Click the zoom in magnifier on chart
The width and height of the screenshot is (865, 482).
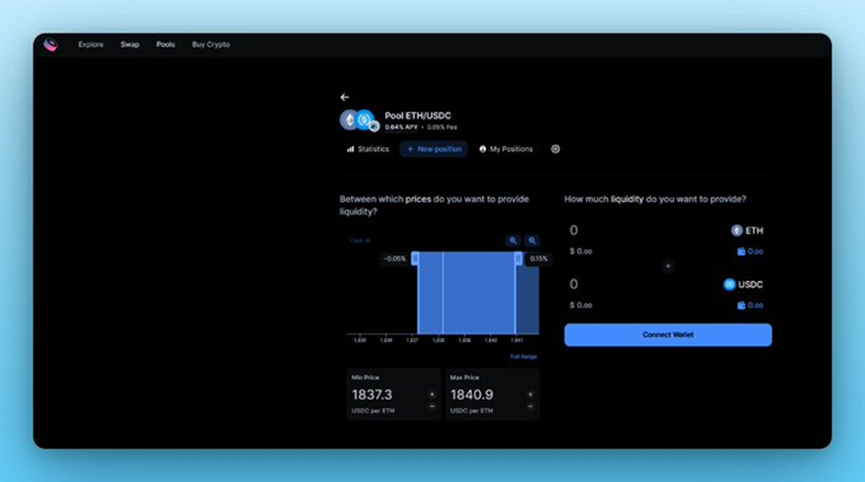point(513,240)
